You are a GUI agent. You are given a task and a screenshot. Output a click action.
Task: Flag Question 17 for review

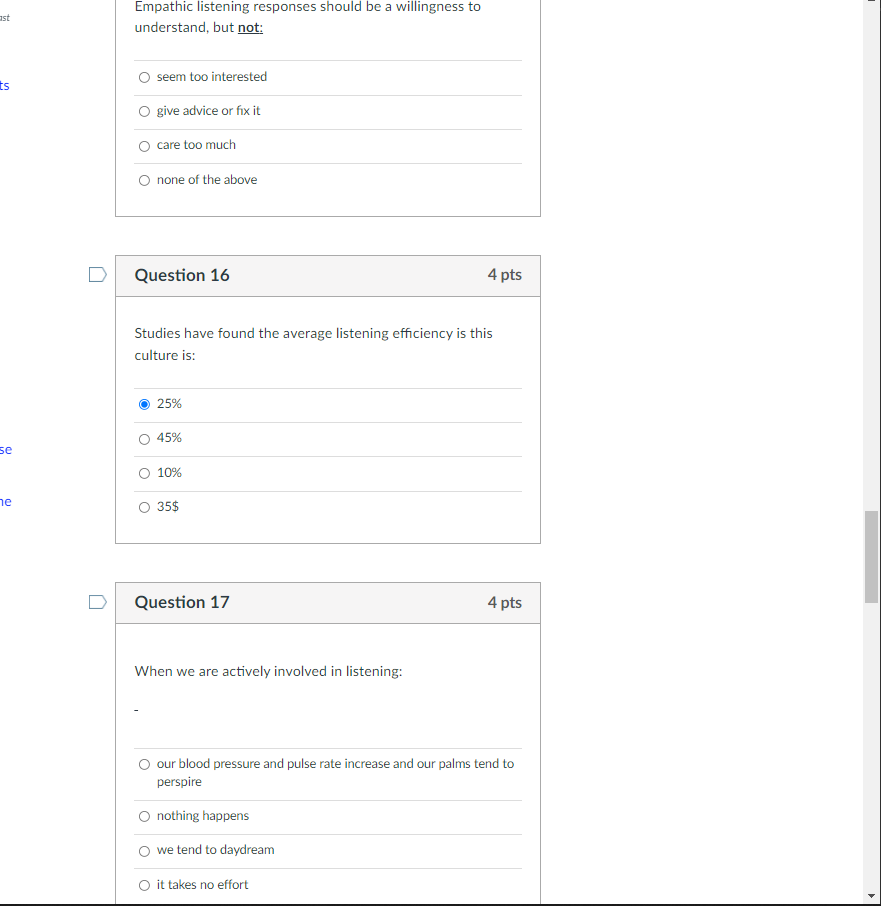pyautogui.click(x=96, y=601)
